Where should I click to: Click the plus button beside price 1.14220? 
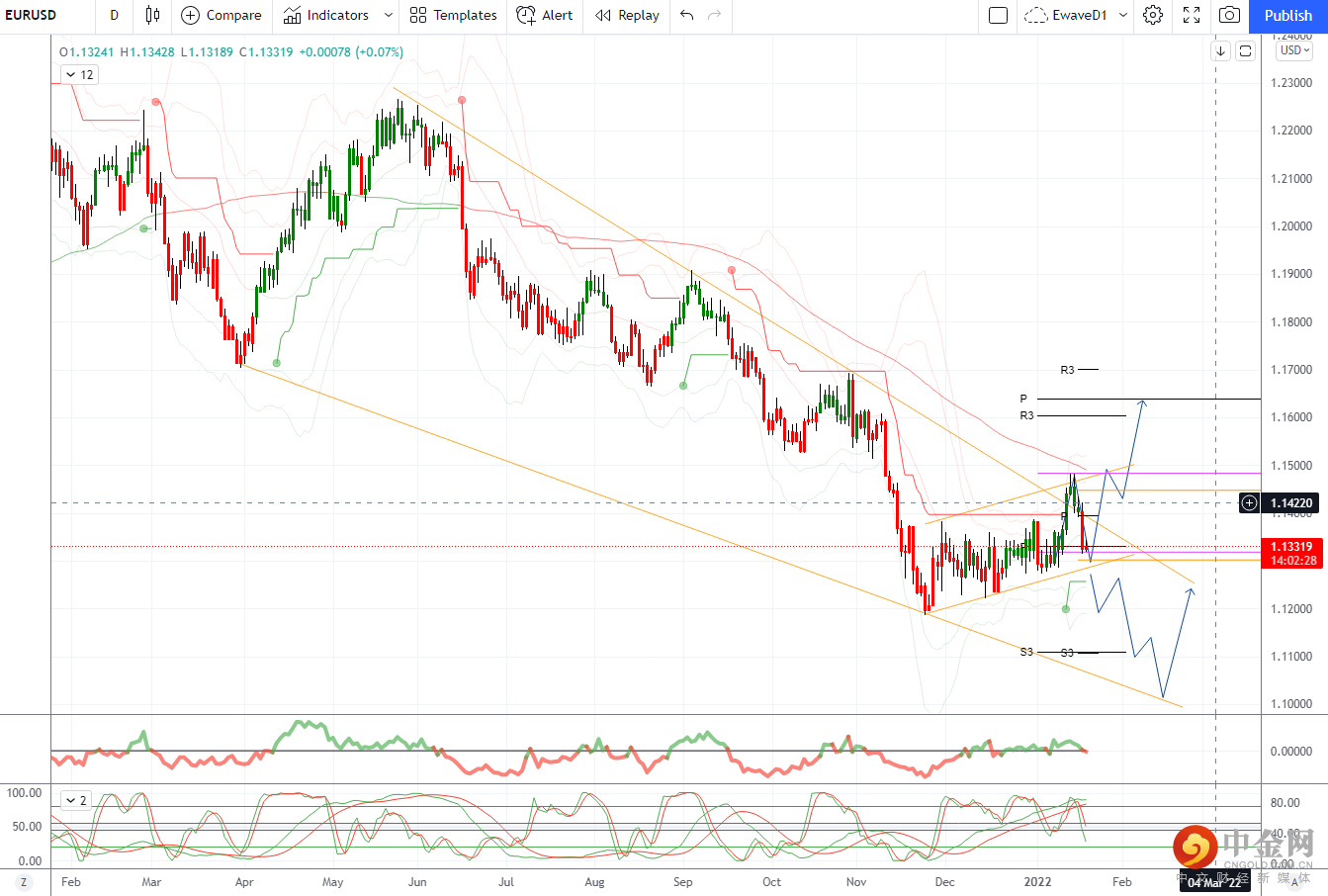[x=1250, y=503]
